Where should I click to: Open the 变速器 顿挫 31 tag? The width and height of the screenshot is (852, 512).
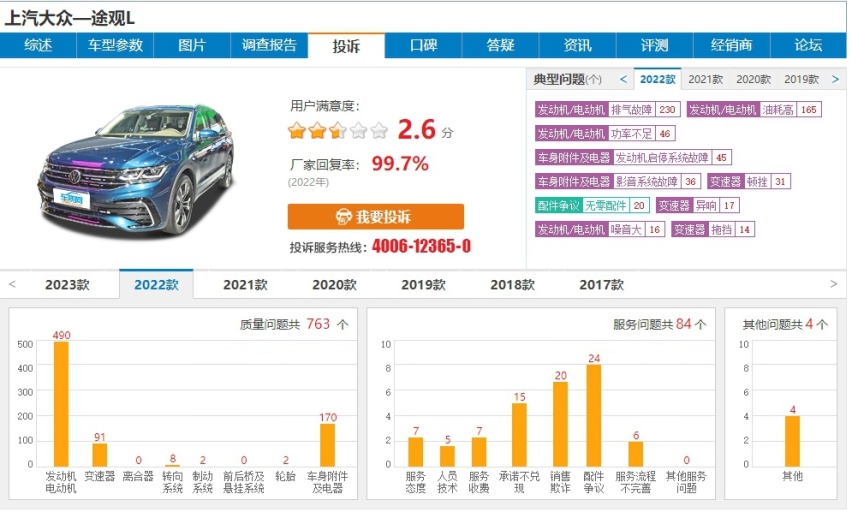click(749, 182)
